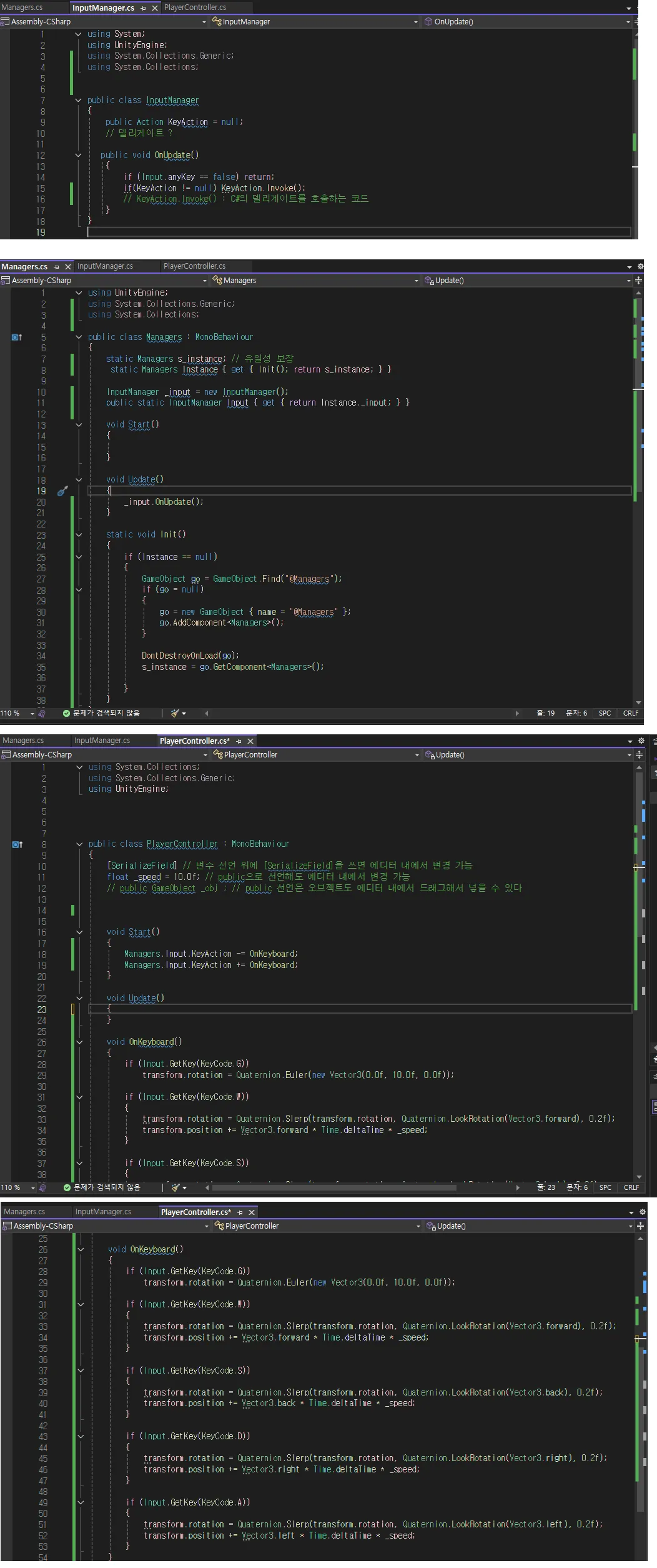Toggle pin on the active Managers.cs tab
Screen dimensions: 657x1568
pyautogui.click(x=57, y=267)
